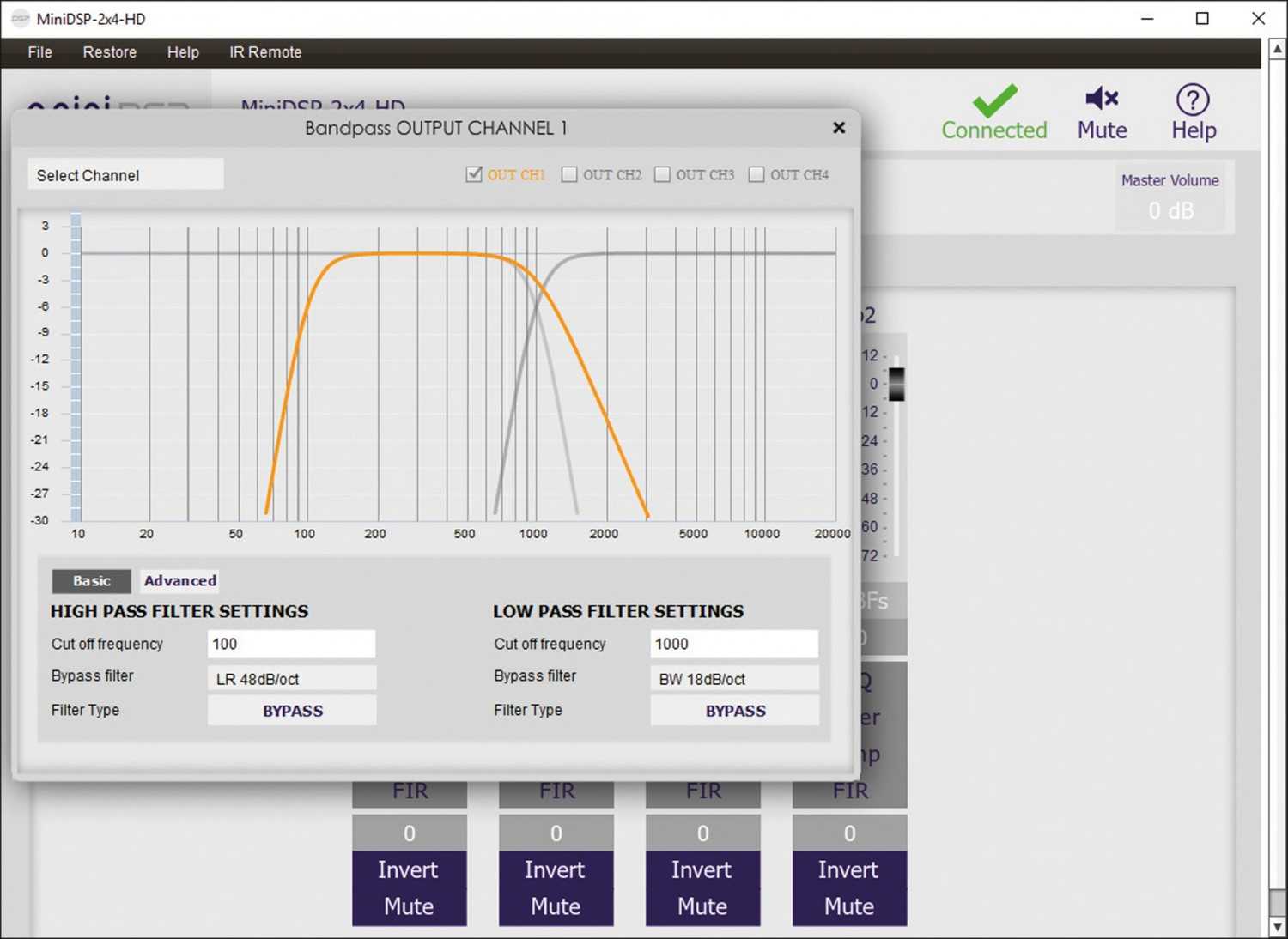
Task: Click the fourth channel Mute button
Action: [849, 906]
